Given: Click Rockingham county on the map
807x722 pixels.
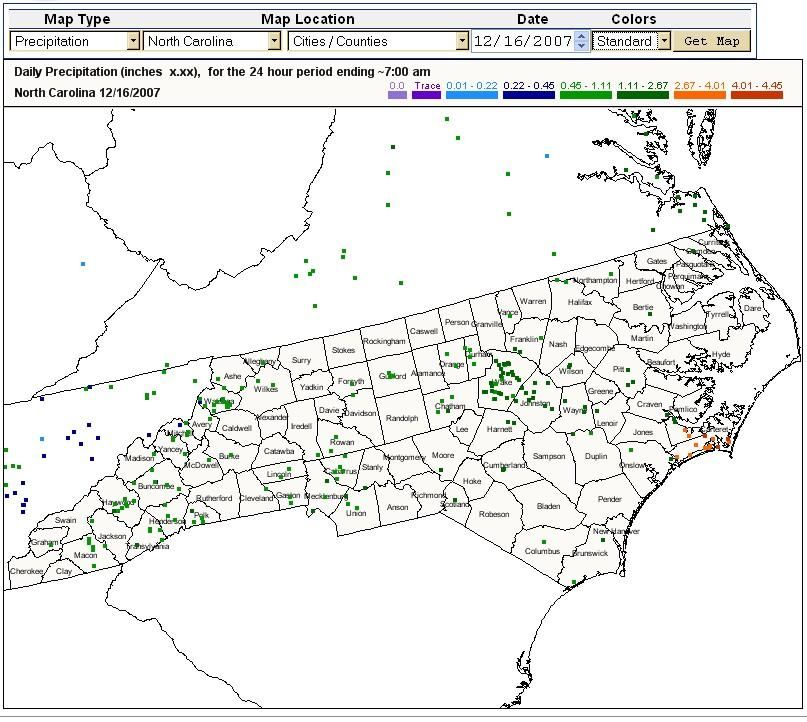Looking at the screenshot, I should [x=384, y=341].
